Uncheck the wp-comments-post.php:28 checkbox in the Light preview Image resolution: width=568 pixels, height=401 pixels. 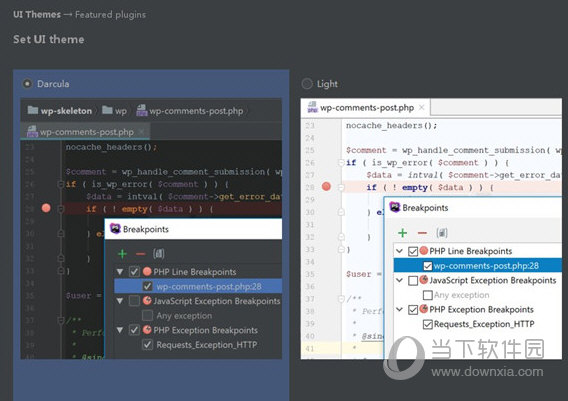click(428, 266)
